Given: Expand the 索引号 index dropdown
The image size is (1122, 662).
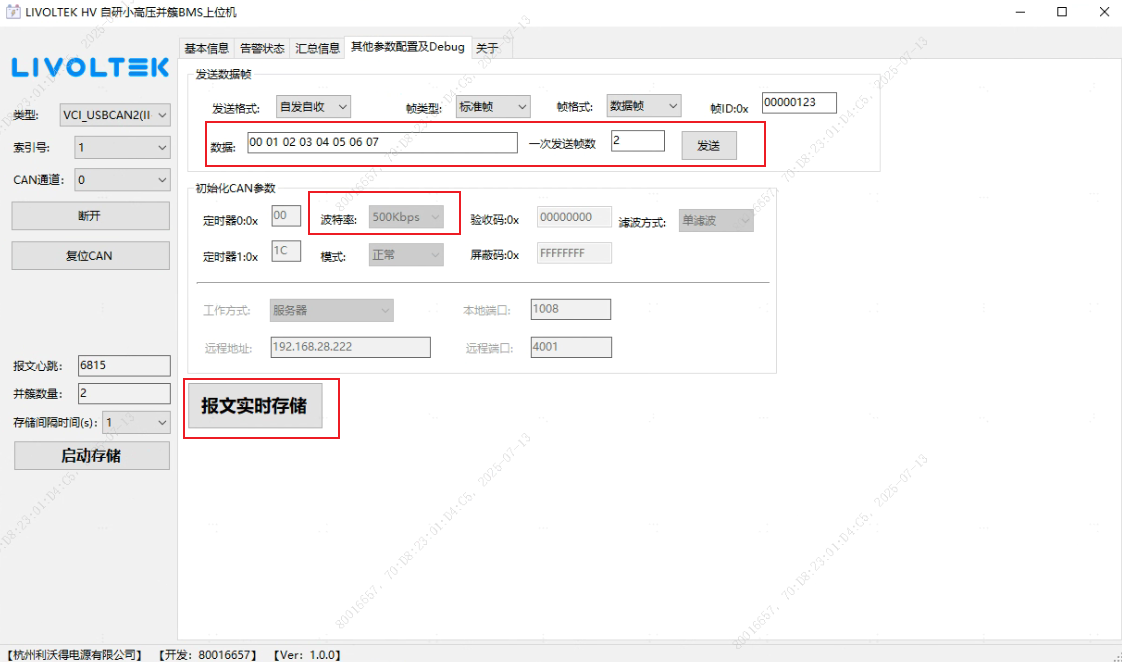Looking at the screenshot, I should click(x=122, y=148).
